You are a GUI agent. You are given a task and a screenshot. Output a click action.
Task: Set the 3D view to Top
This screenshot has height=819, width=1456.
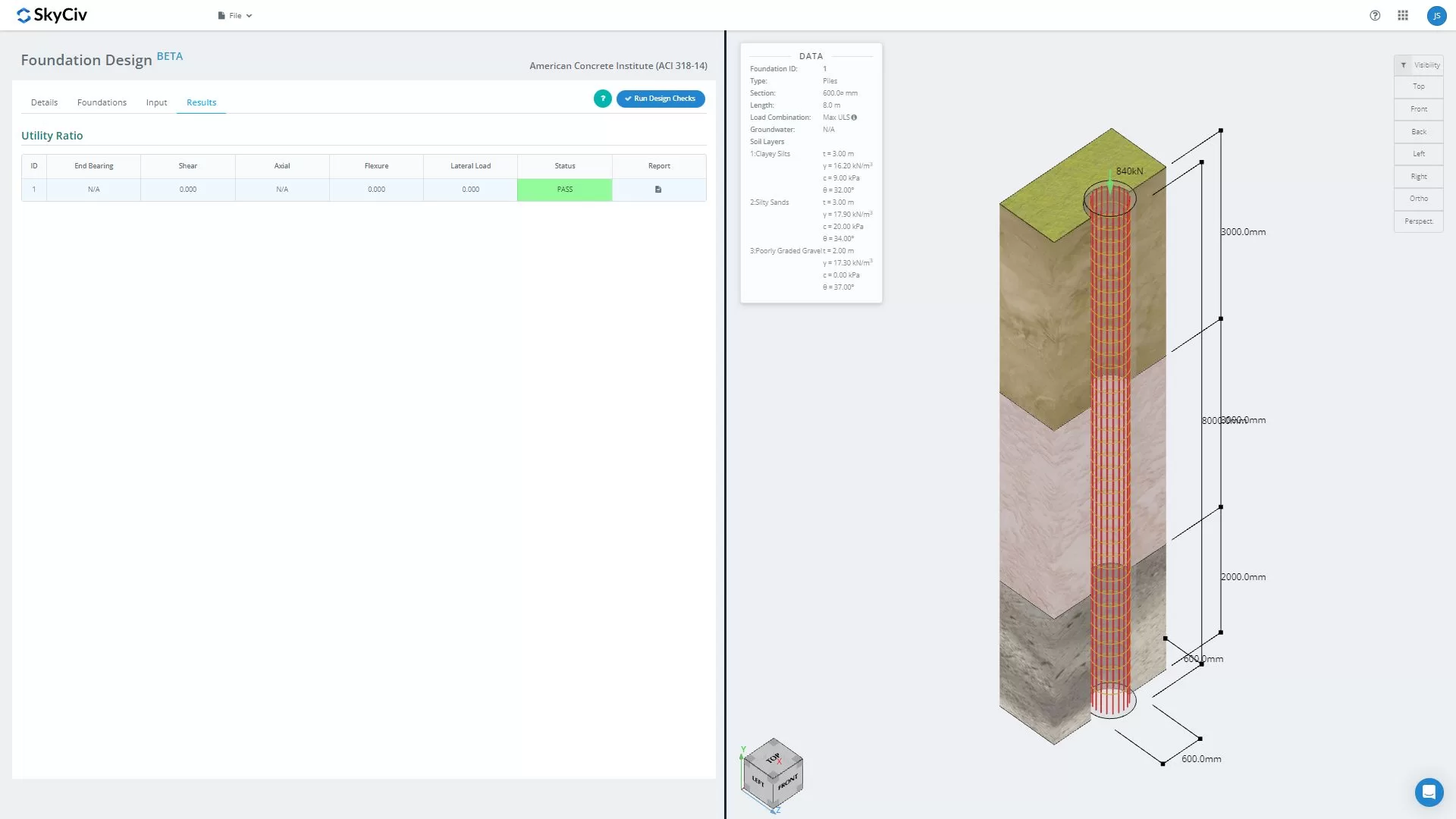1418,86
